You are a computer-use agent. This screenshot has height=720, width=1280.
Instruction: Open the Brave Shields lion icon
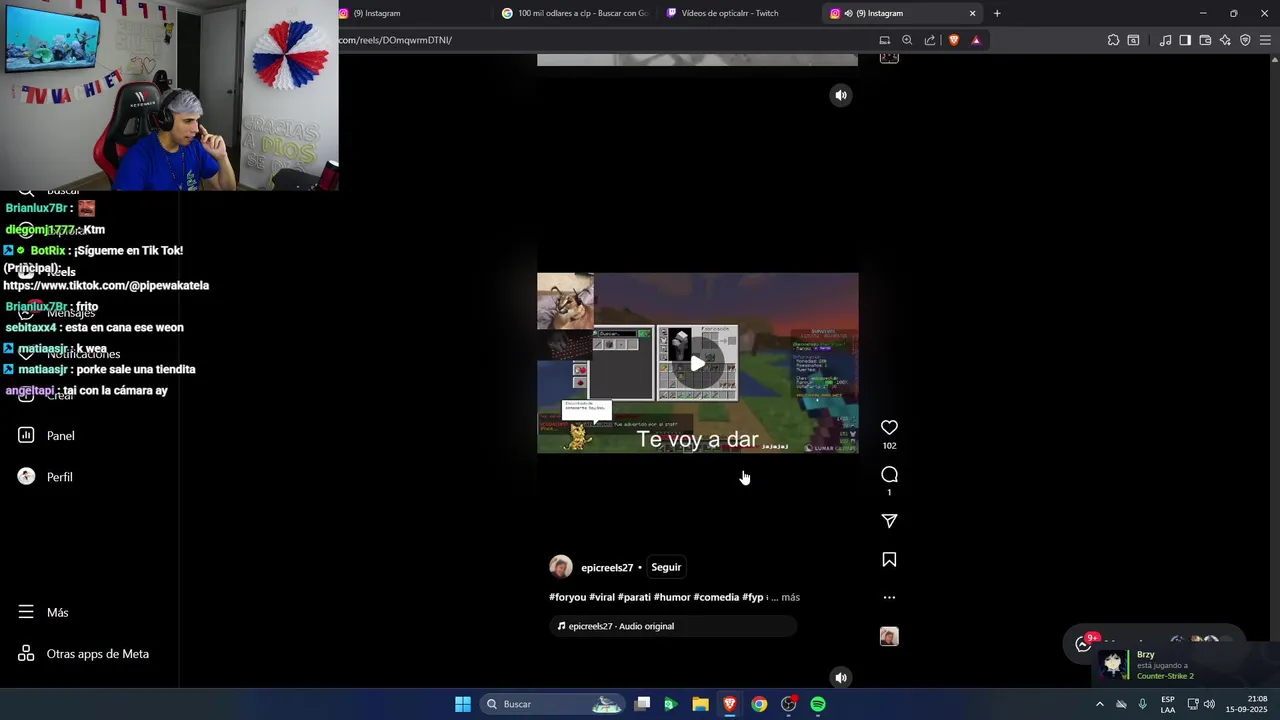(x=953, y=40)
